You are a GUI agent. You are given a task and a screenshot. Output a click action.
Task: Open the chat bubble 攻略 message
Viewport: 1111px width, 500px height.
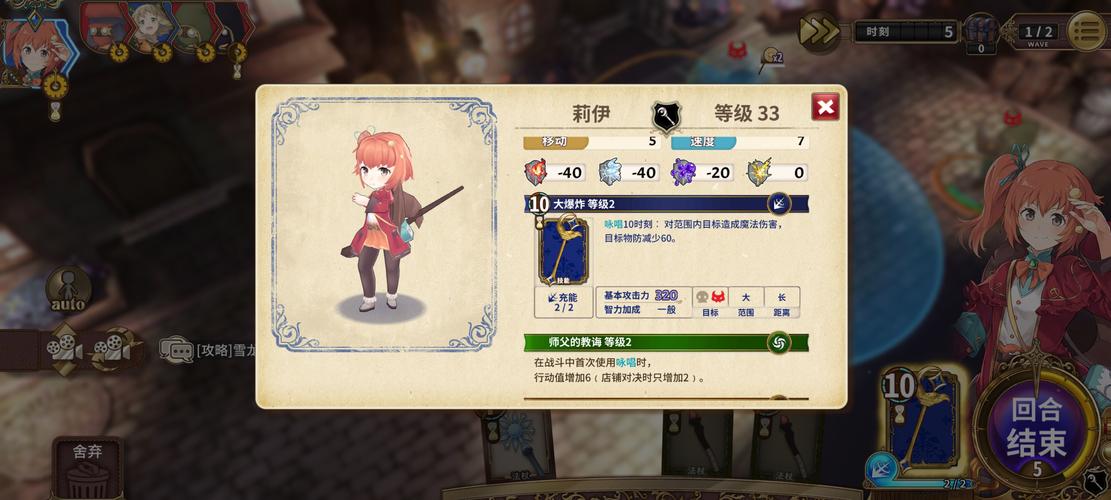tap(207, 349)
